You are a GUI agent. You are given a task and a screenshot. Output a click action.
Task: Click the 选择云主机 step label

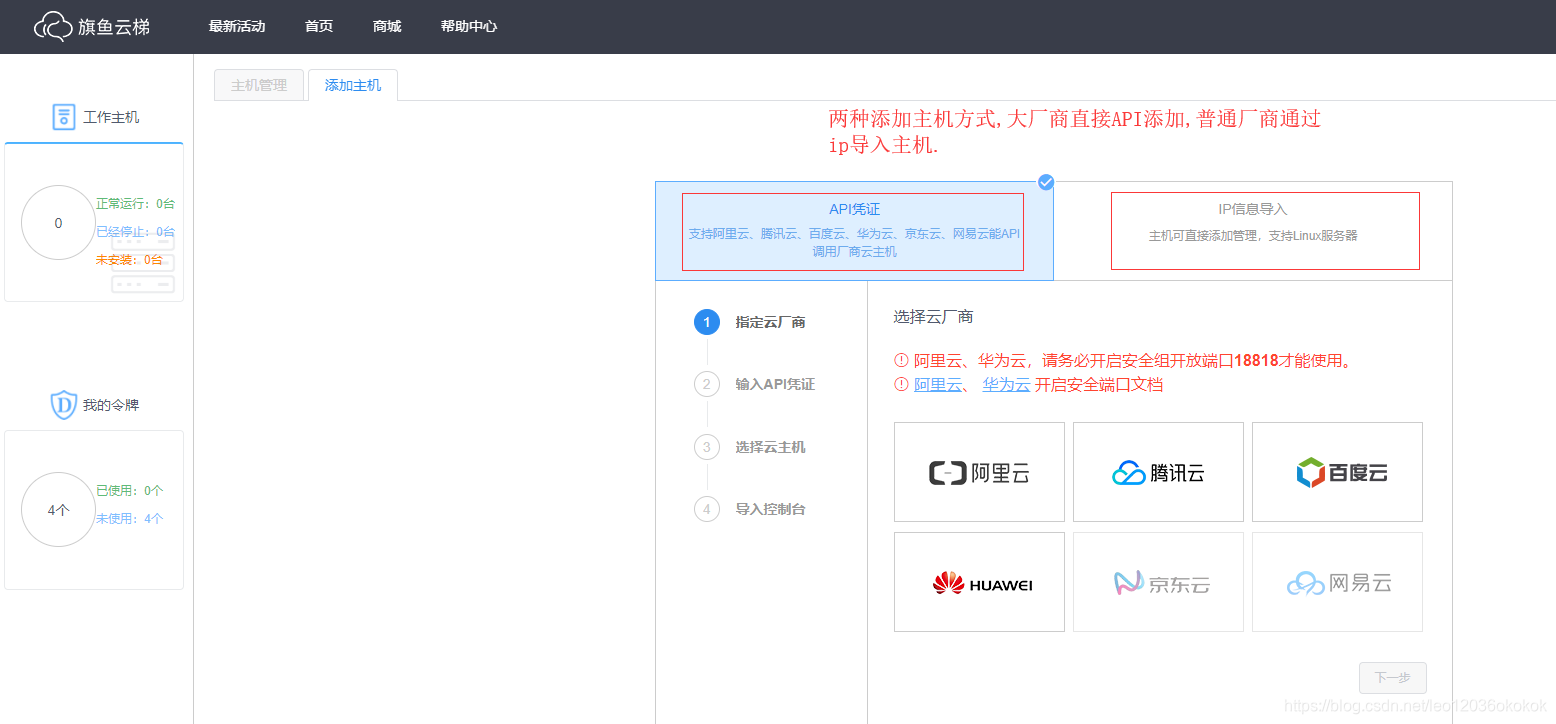(770, 447)
